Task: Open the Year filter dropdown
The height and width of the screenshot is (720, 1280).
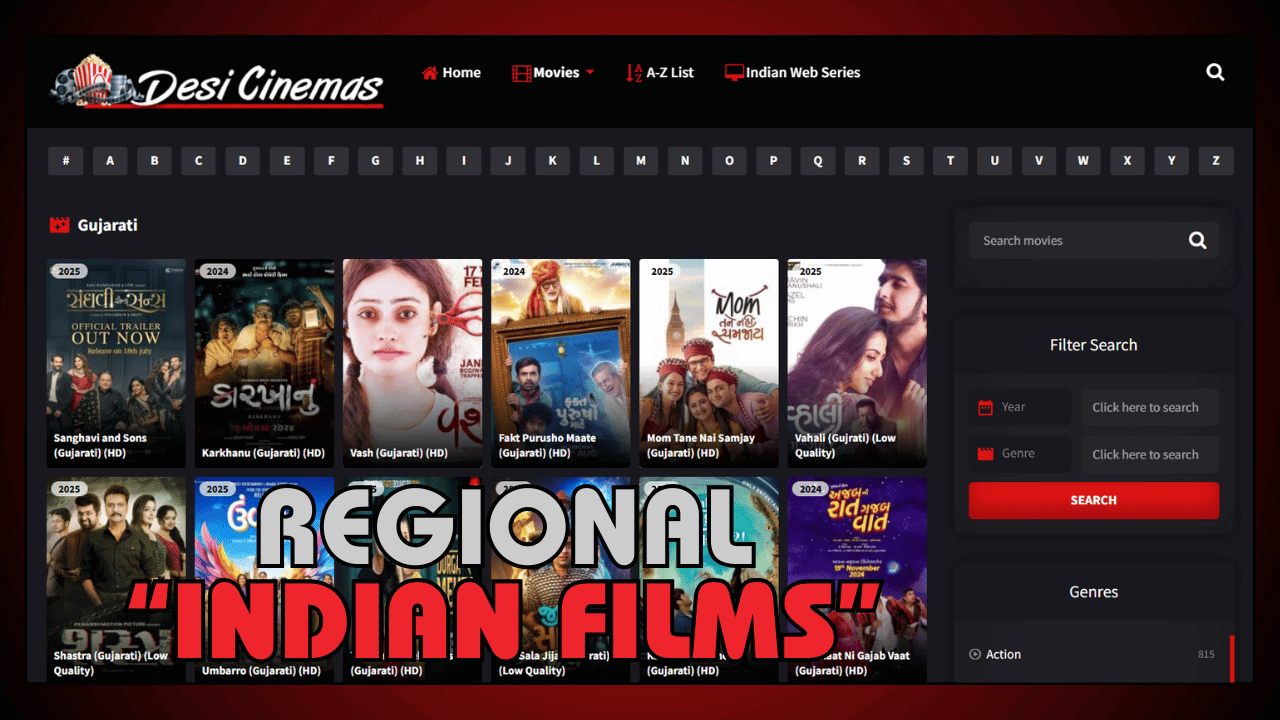Action: [1150, 407]
